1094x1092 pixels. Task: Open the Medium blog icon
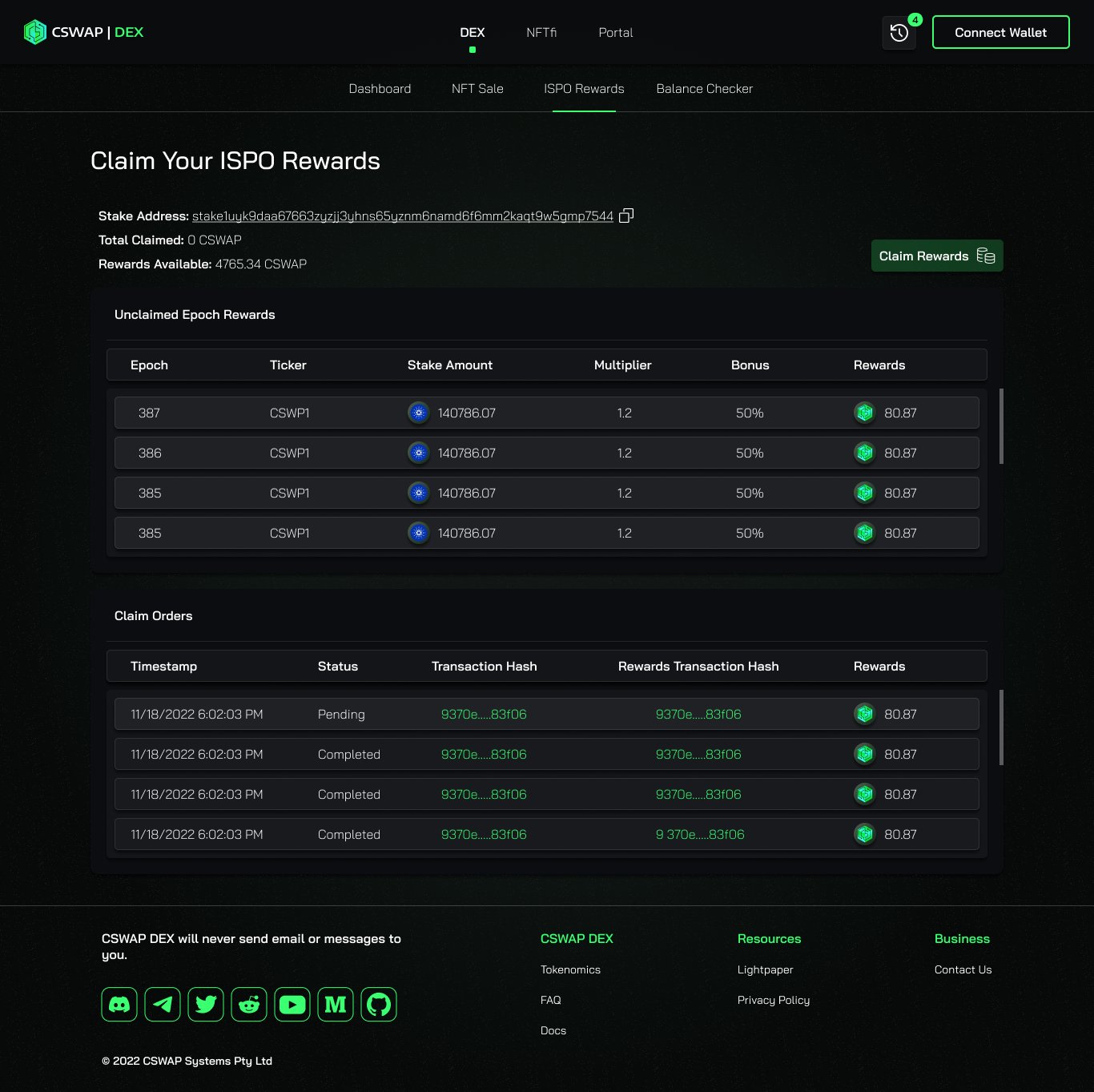tap(336, 1004)
